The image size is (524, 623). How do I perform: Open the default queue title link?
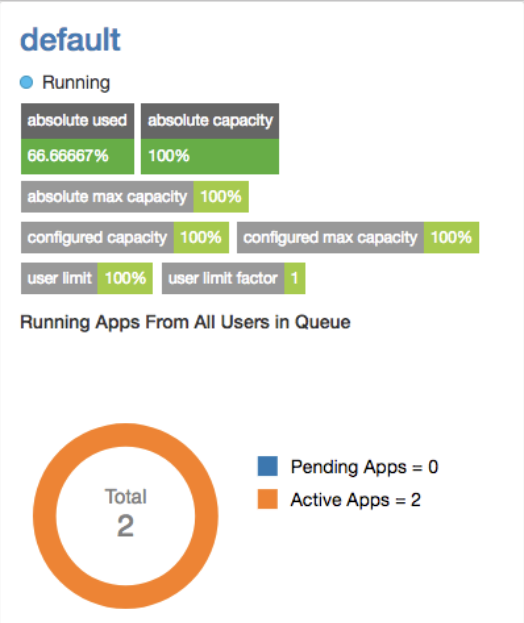tap(70, 40)
